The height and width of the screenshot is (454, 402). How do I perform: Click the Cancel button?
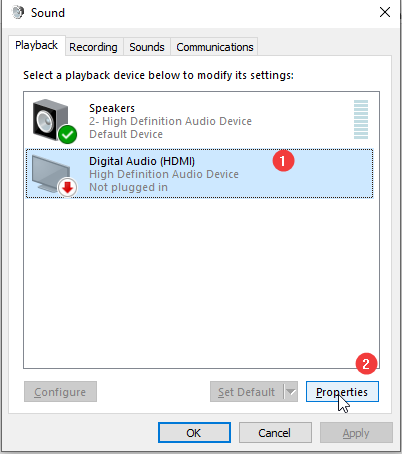[x=275, y=433]
